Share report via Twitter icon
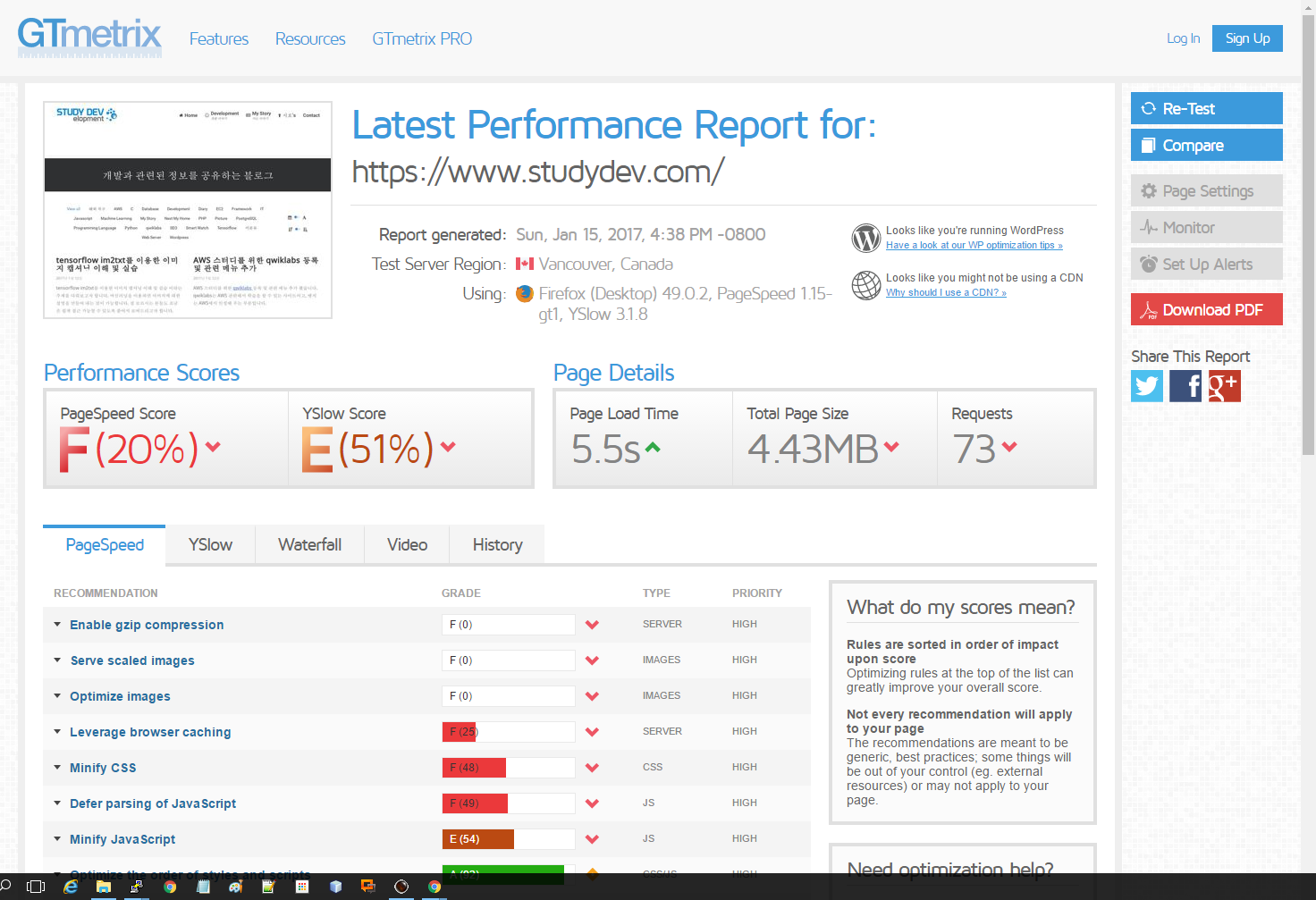Image resolution: width=1316 pixels, height=900 pixels. coord(1147,386)
